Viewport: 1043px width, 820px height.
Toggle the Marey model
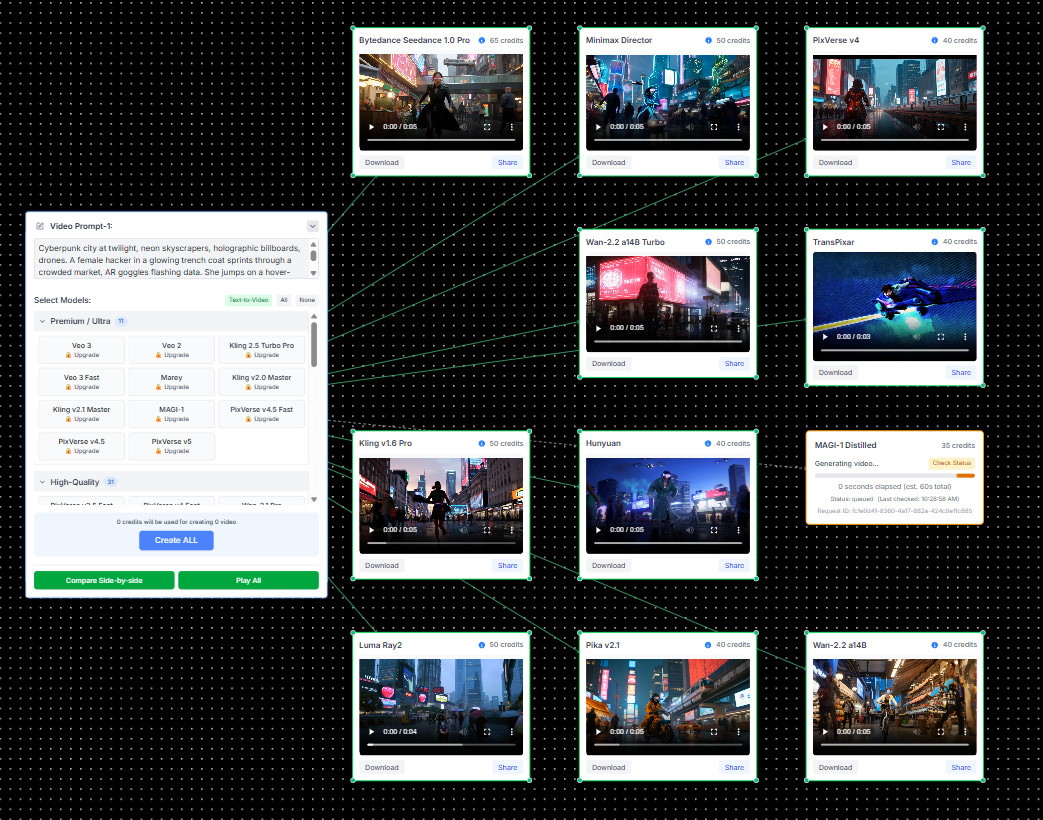click(172, 382)
